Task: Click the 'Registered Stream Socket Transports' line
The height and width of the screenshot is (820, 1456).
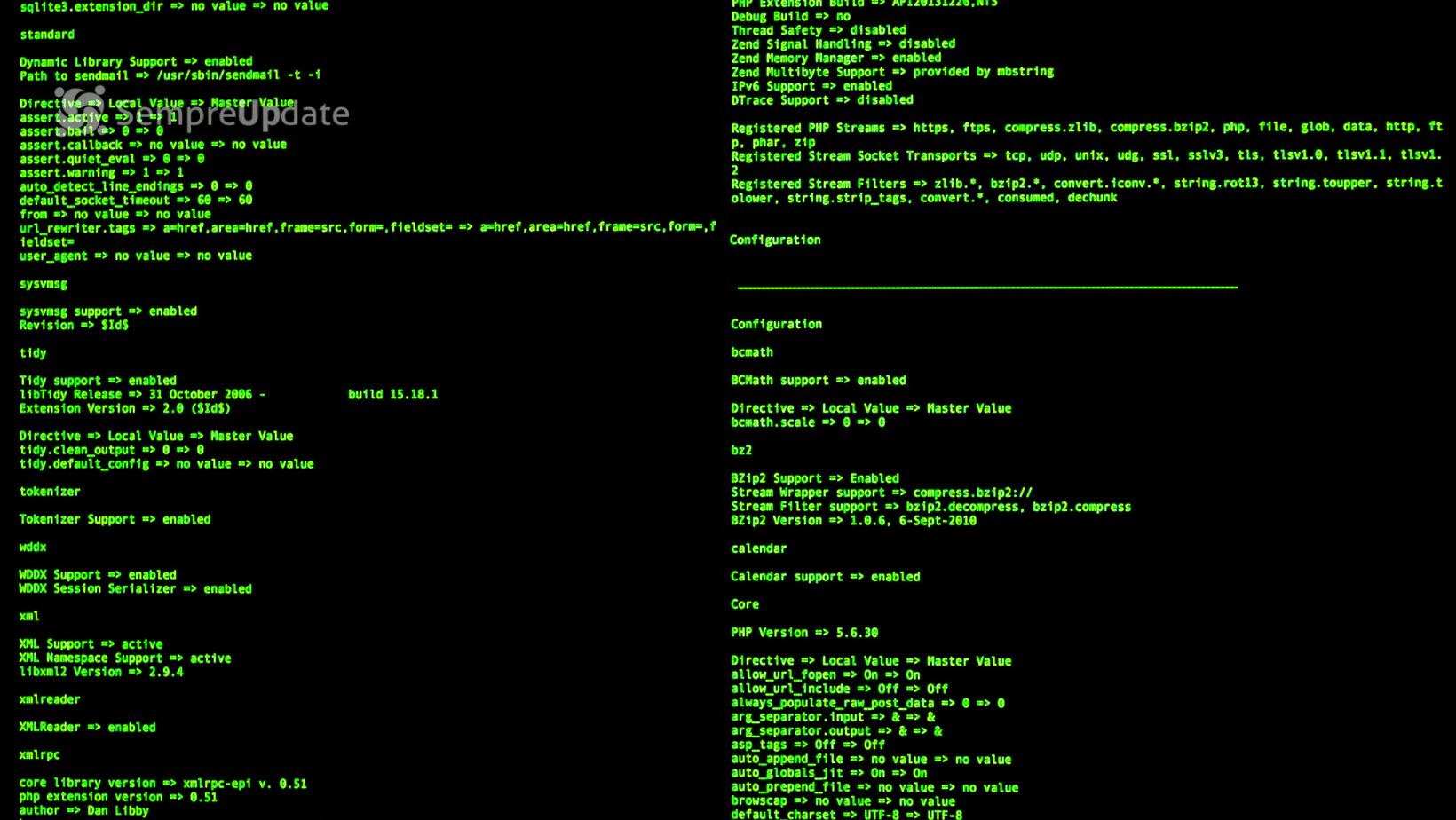Action: click(x=1087, y=162)
